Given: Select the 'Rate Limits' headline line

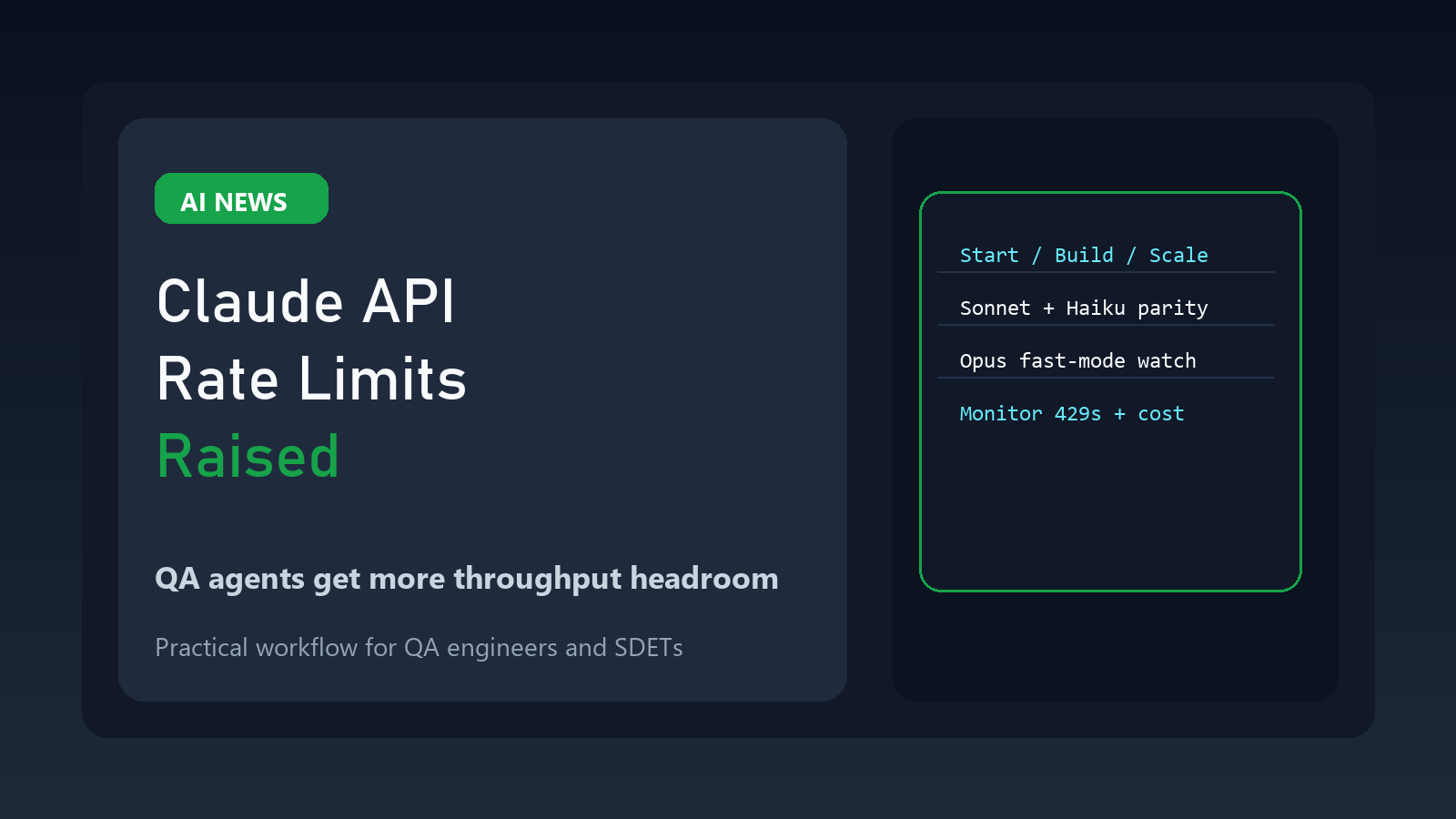Looking at the screenshot, I should click(x=311, y=379).
